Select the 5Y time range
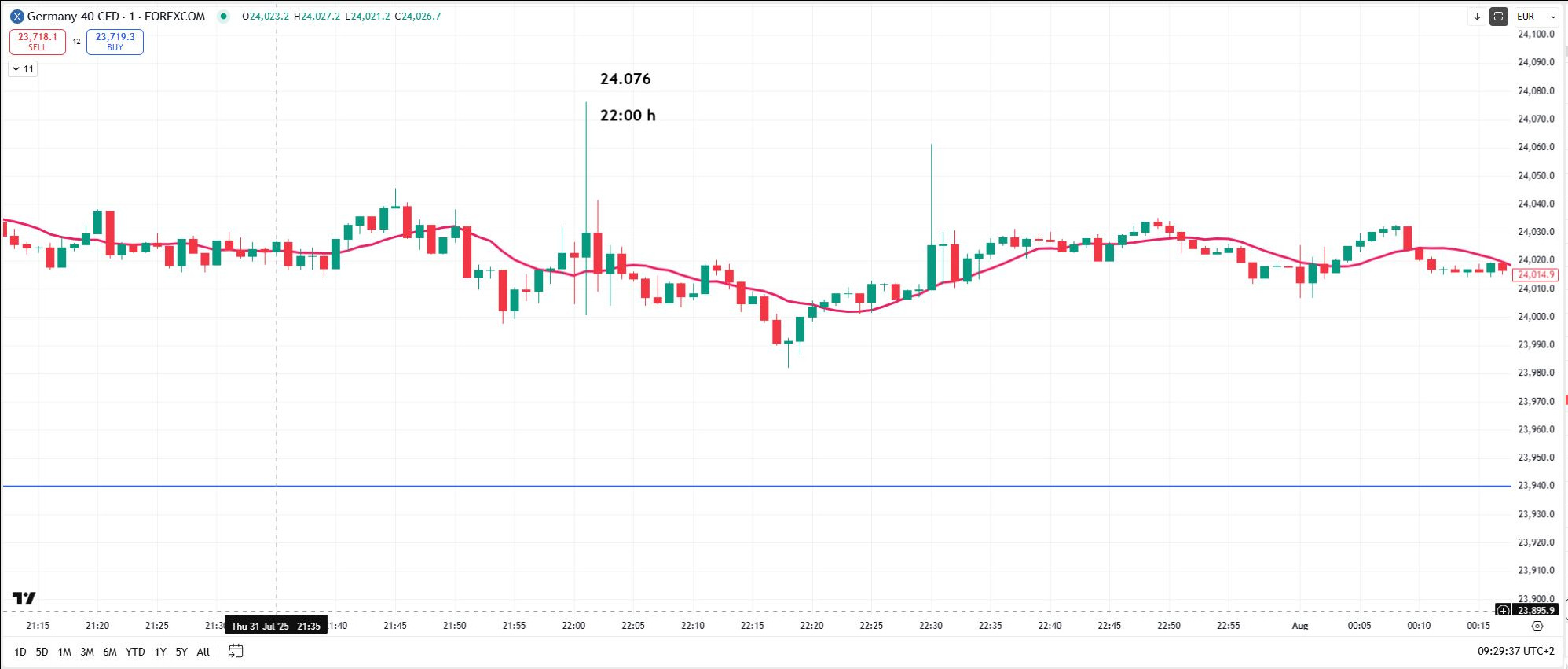The height and width of the screenshot is (669, 1568). pyautogui.click(x=181, y=652)
